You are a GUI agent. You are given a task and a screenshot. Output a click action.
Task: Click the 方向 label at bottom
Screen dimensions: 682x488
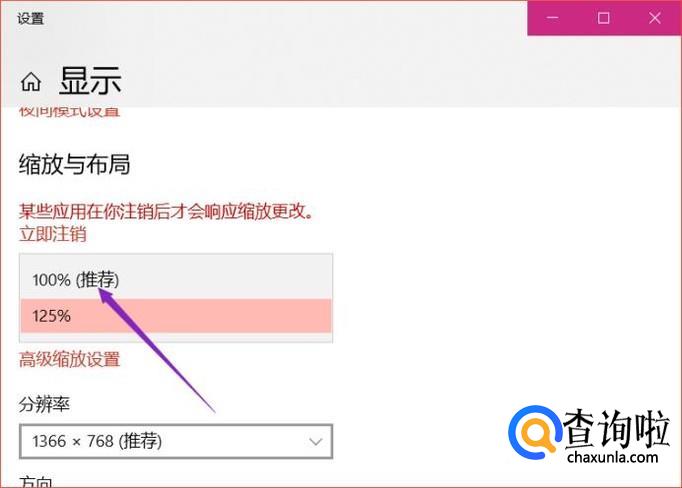[x=36, y=482]
